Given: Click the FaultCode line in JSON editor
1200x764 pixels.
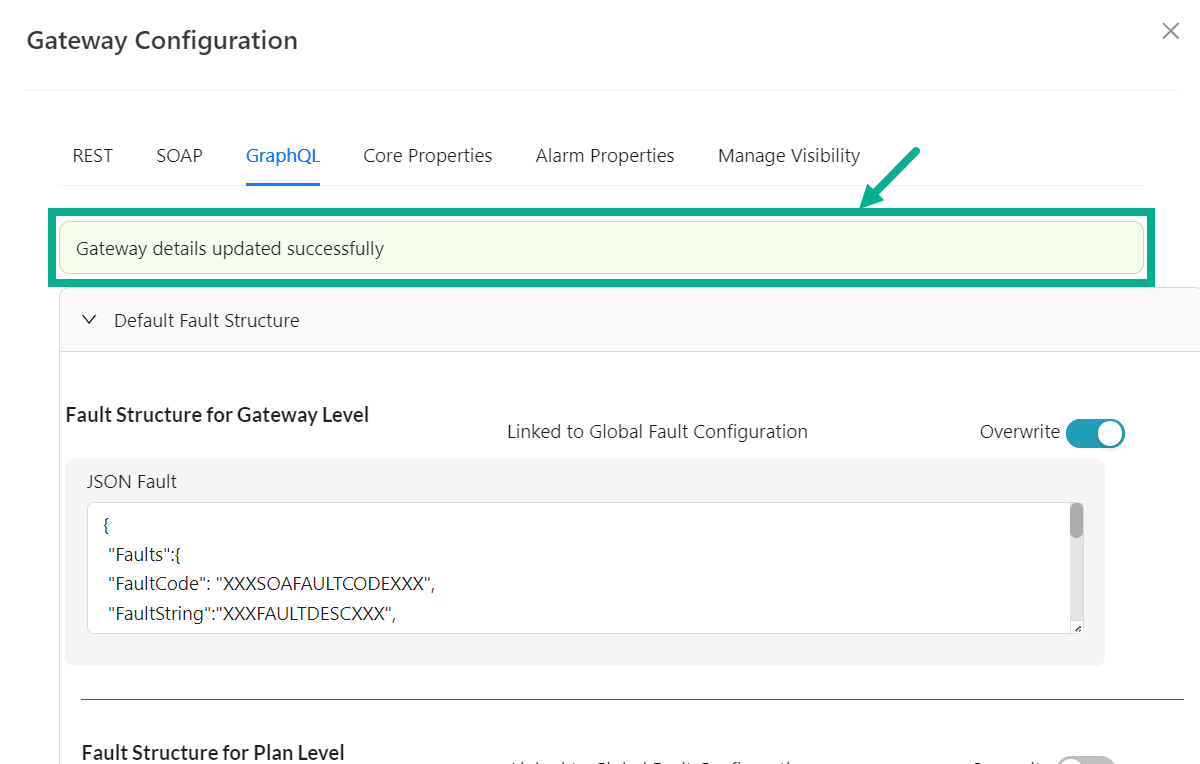Looking at the screenshot, I should click(272, 585).
